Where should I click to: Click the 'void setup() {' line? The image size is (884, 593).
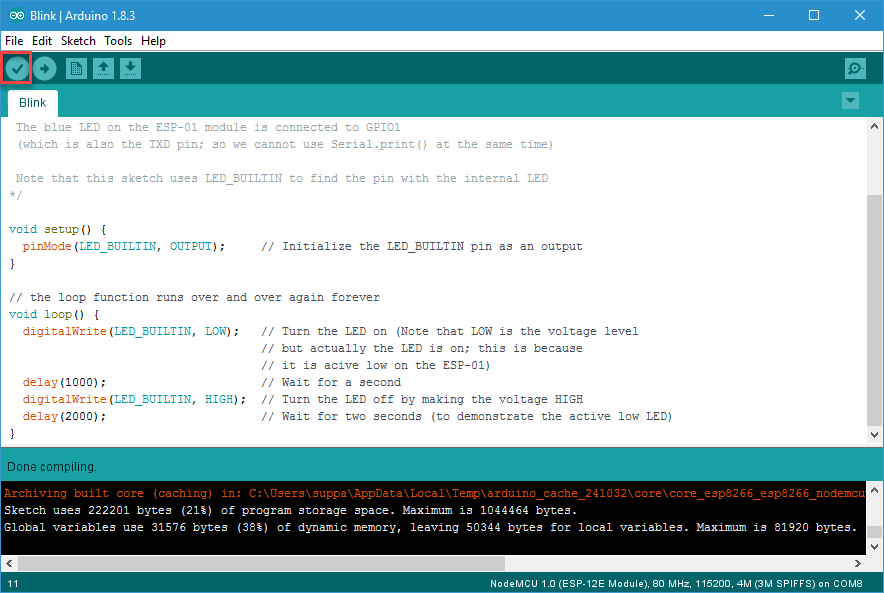58,229
